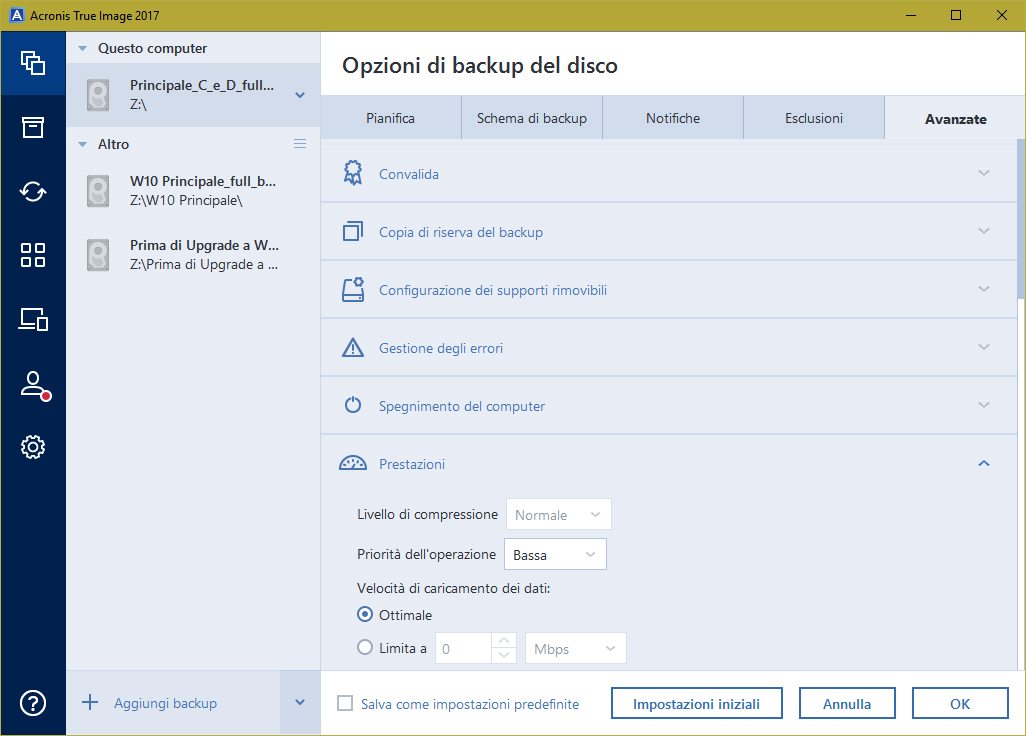The image size is (1026, 736).
Task: Switch to the Pianifica tab
Action: [390, 118]
